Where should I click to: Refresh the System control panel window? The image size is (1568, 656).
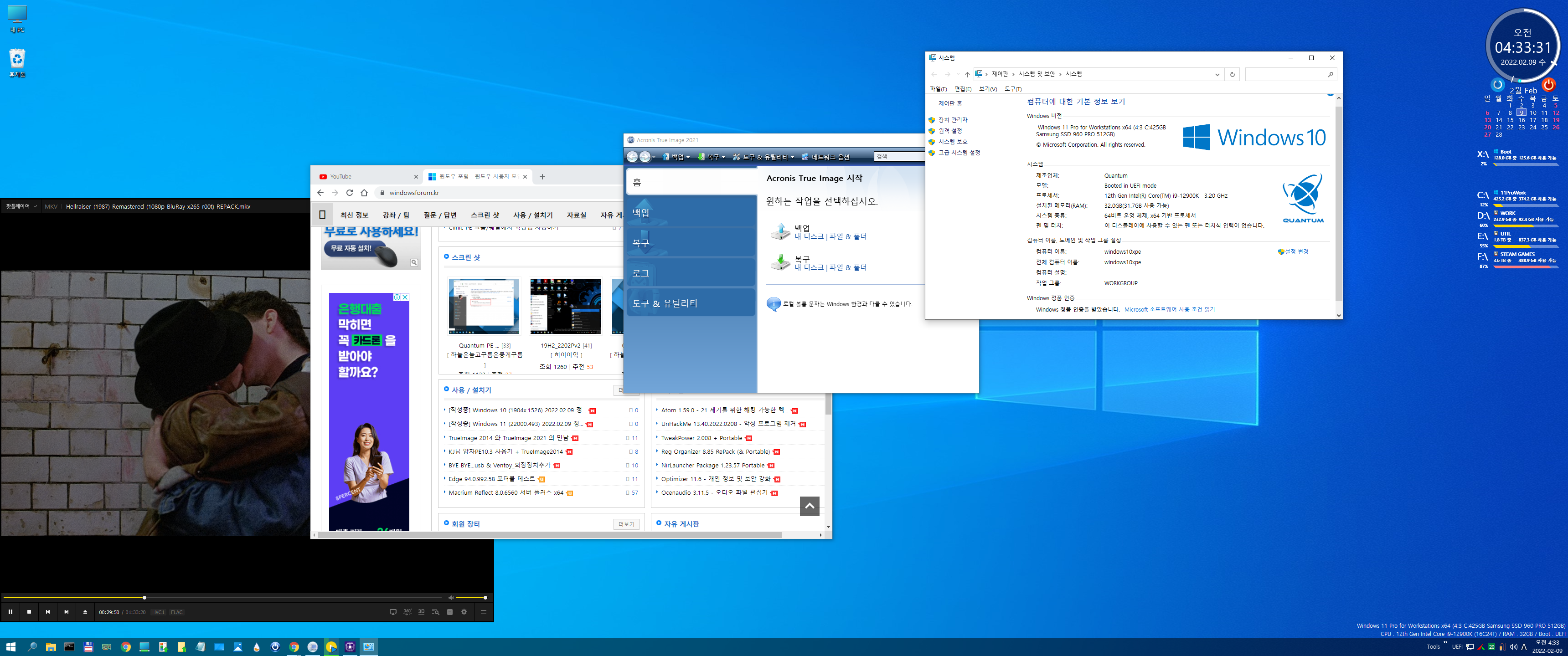click(x=1232, y=74)
